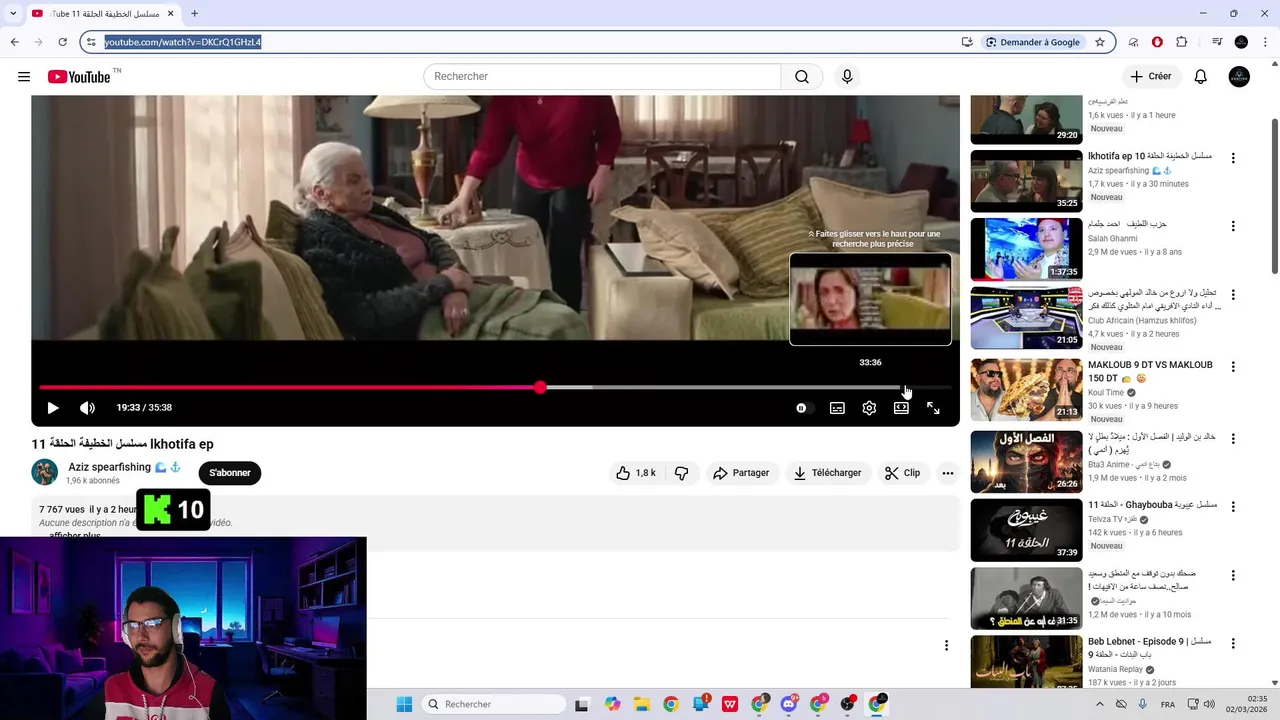The width and height of the screenshot is (1280, 720).
Task: Open File Explorer from the taskbar
Action: pyautogui.click(x=641, y=704)
